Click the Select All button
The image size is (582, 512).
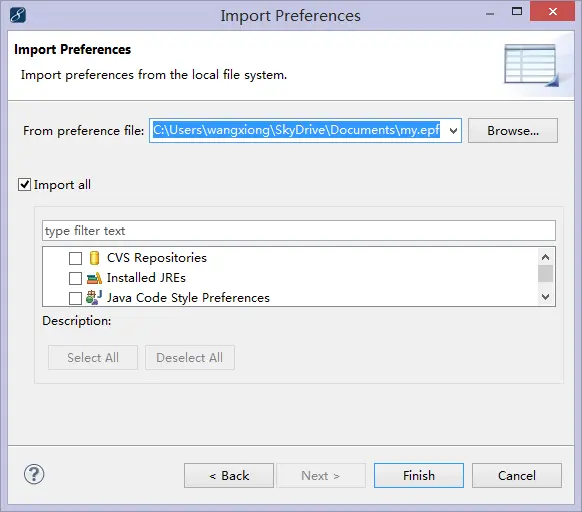pos(93,358)
